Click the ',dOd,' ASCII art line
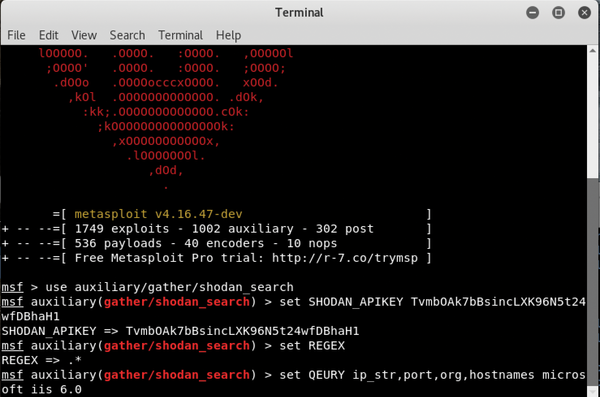The height and width of the screenshot is (397, 600). point(166,170)
